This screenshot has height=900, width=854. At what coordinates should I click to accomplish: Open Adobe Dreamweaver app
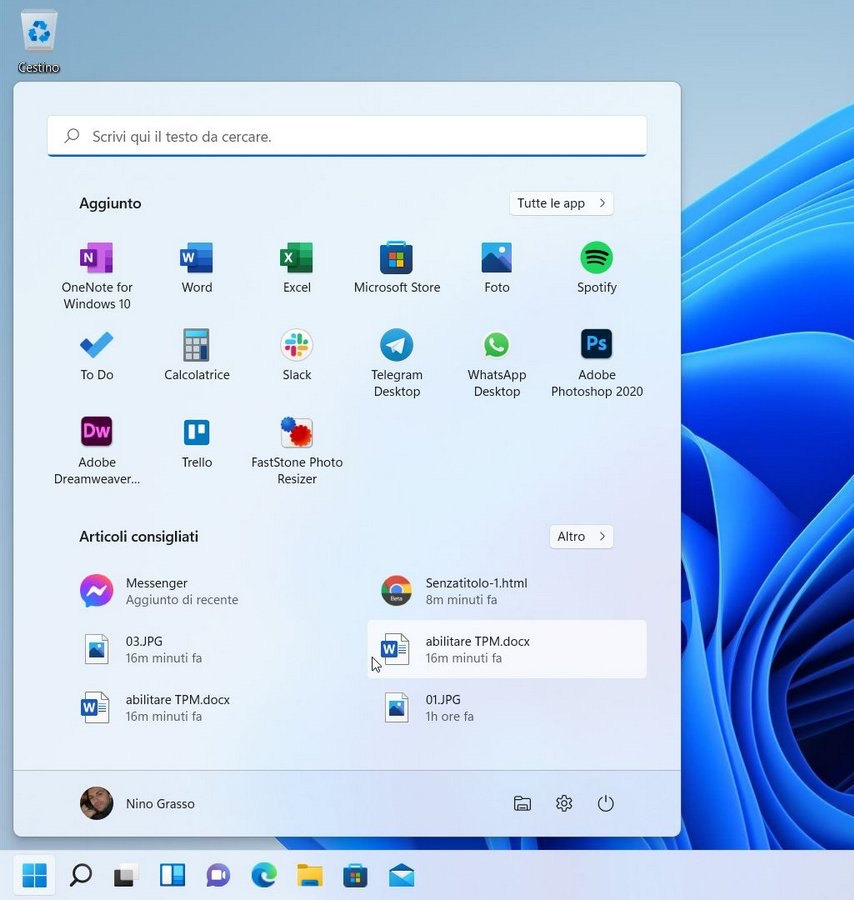coord(97,433)
